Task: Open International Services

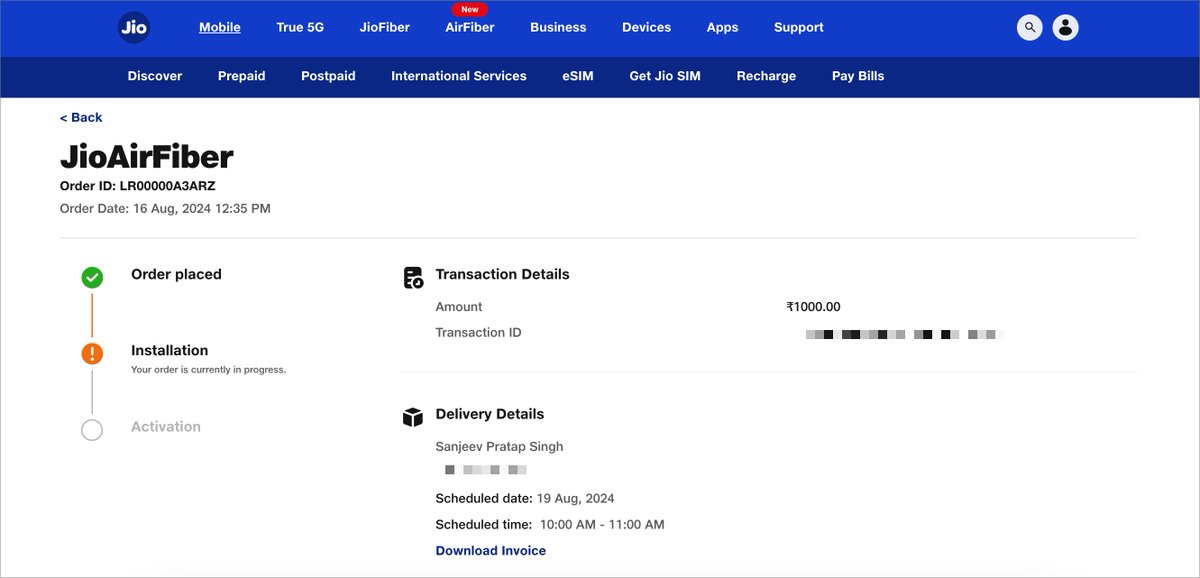Action: point(459,76)
